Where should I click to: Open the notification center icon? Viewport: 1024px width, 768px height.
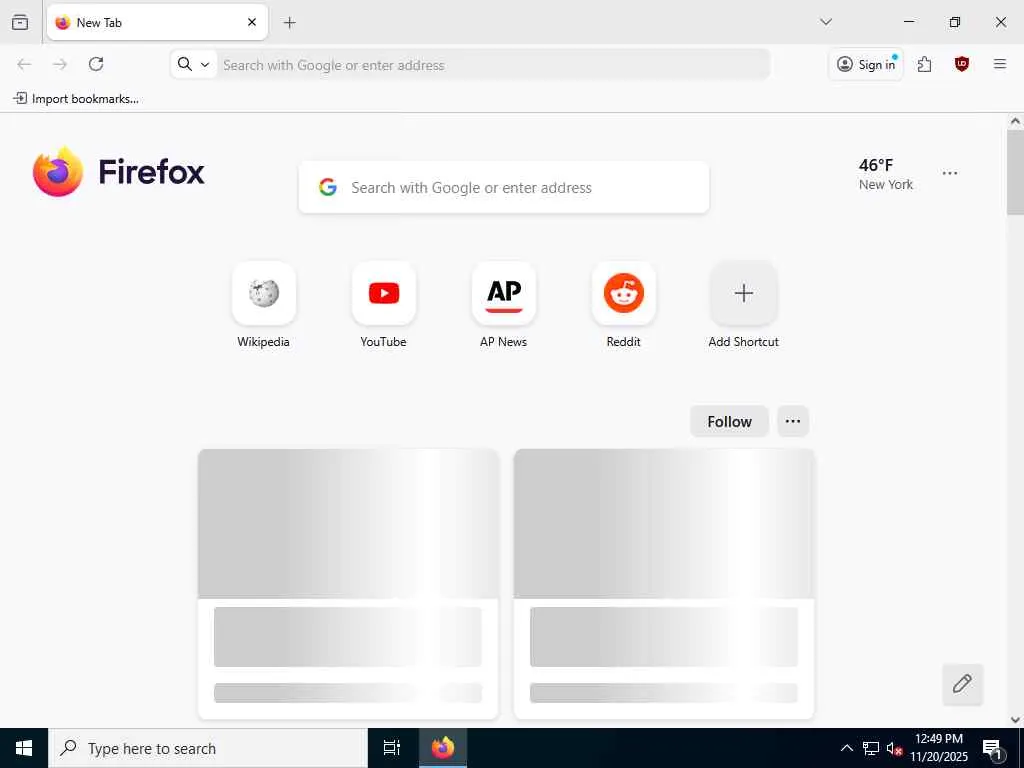(993, 748)
